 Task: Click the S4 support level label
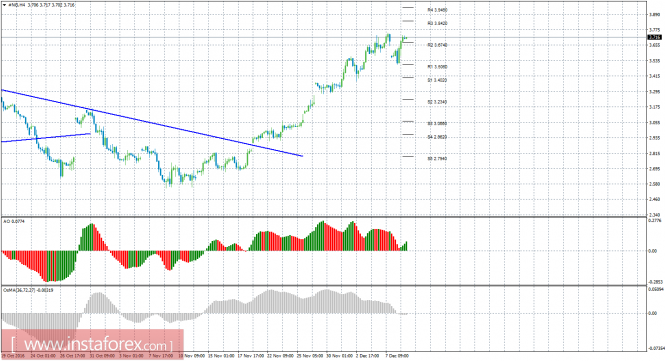click(437, 137)
